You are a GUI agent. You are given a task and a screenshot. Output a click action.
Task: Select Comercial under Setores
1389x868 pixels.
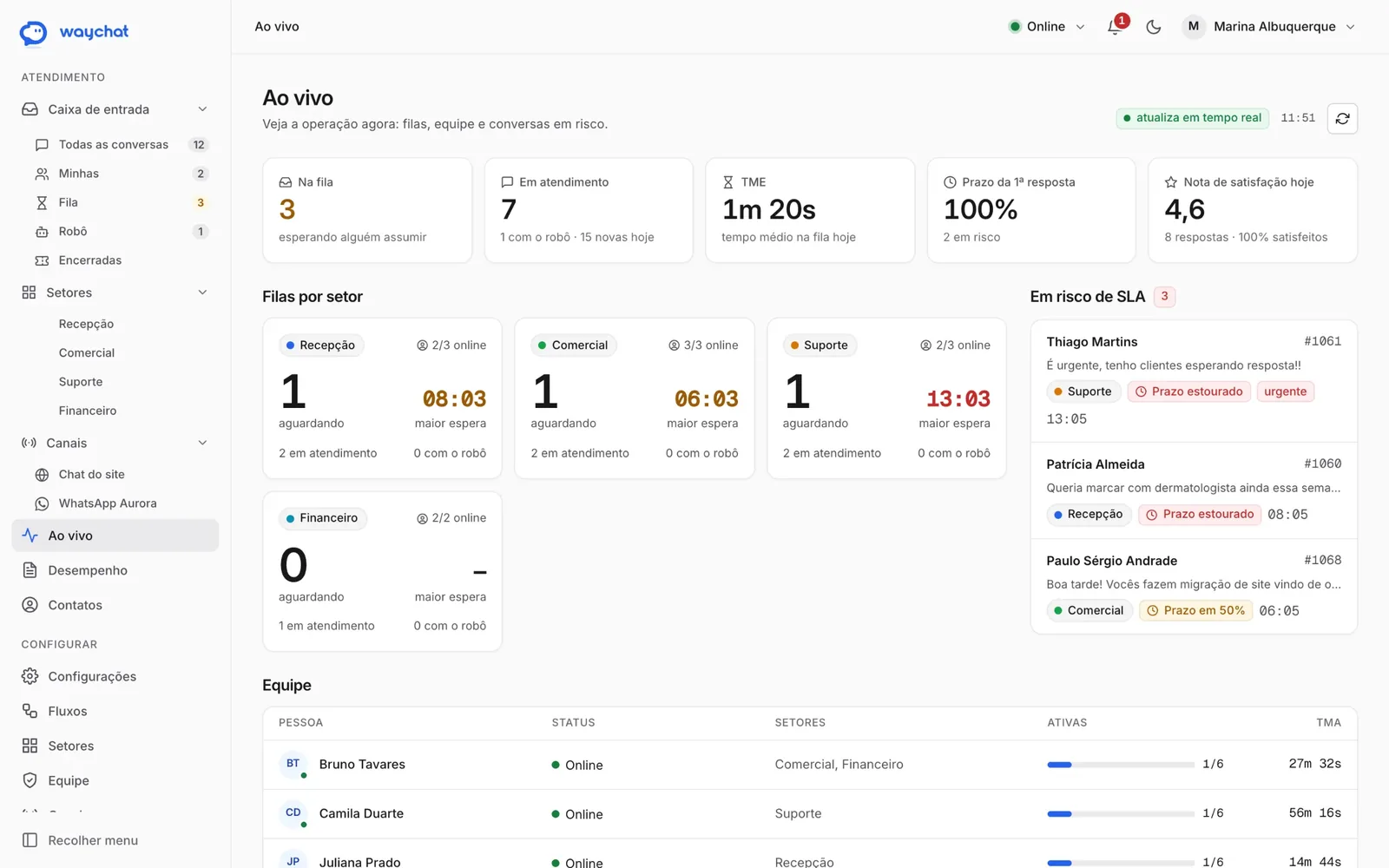pyautogui.click(x=86, y=352)
